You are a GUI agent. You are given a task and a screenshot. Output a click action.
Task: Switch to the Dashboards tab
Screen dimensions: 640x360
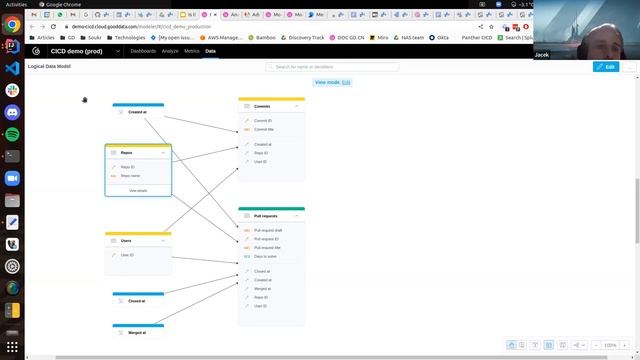pyautogui.click(x=143, y=51)
